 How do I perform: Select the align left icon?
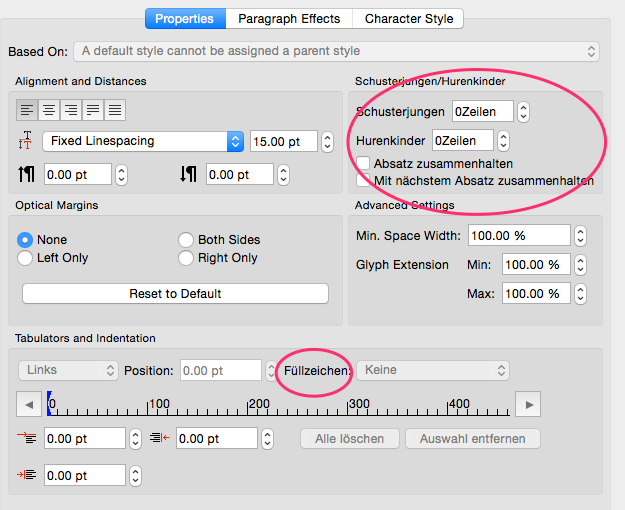(x=28, y=110)
